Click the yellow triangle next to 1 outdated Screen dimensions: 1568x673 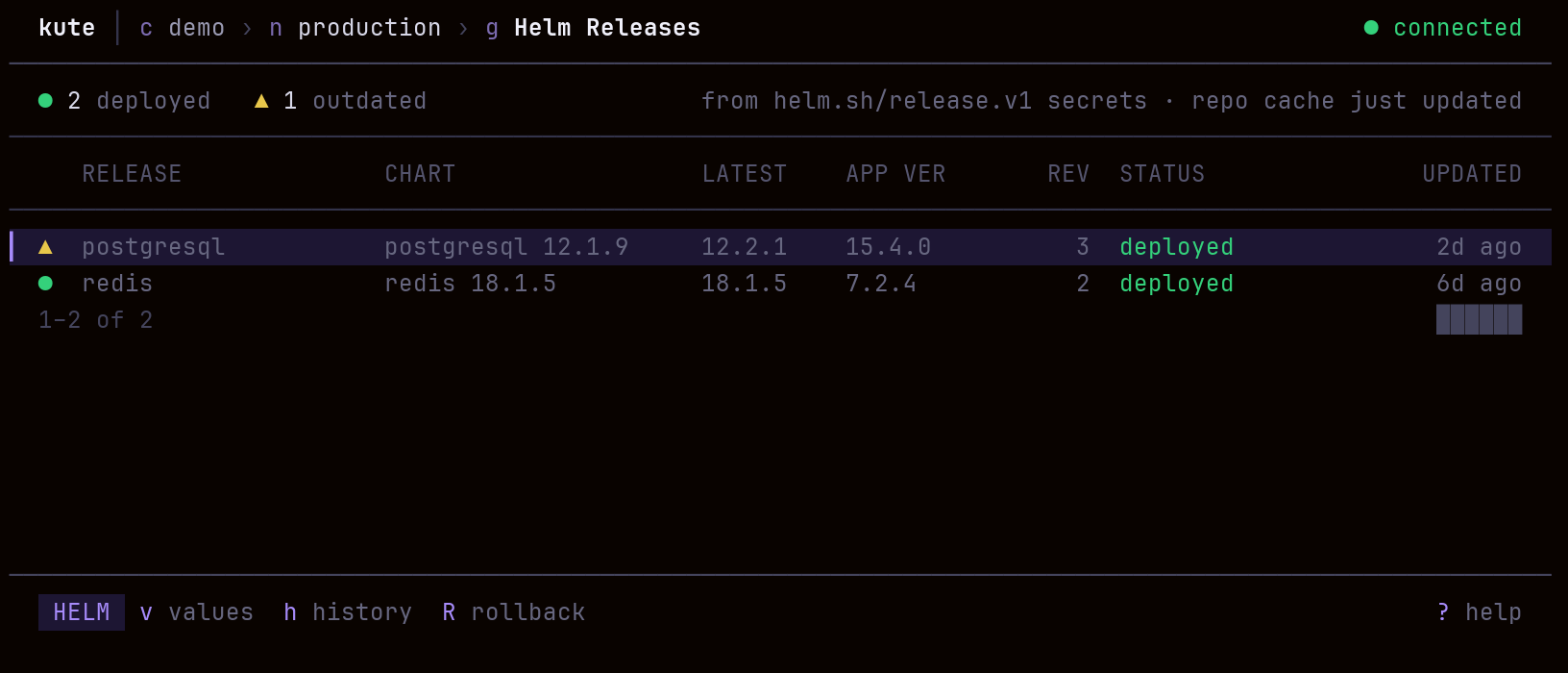coord(261,101)
